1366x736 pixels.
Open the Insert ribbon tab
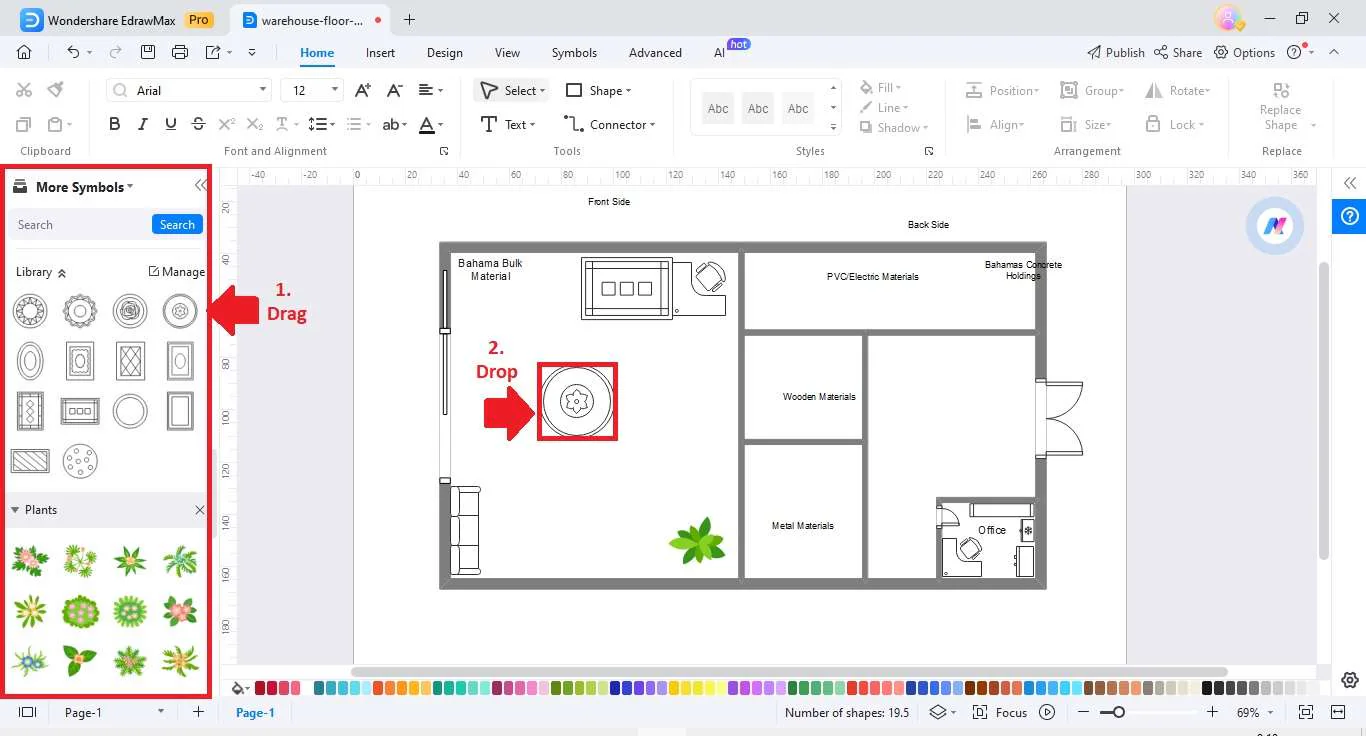[x=380, y=53]
